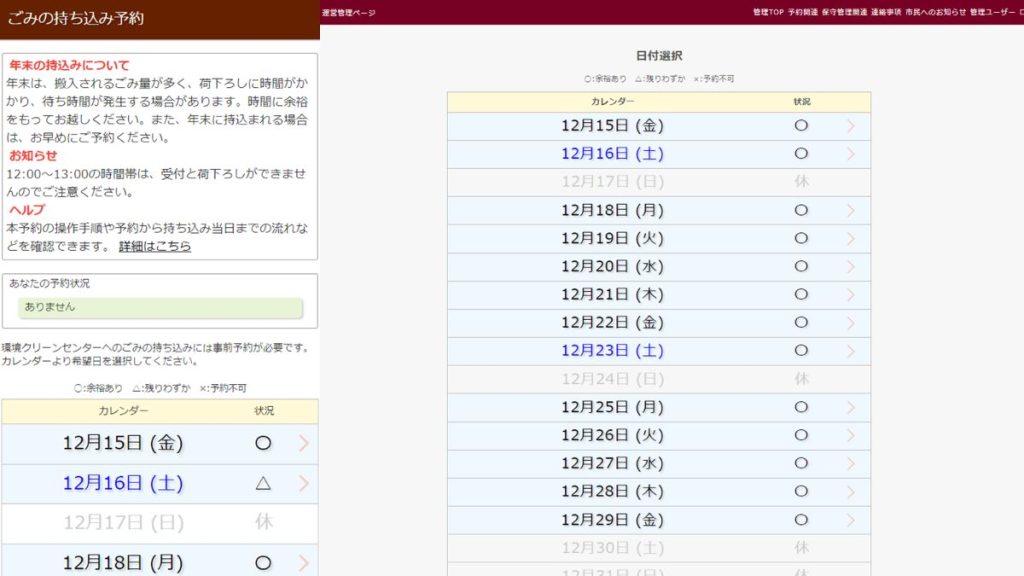
Task: Click the triangle status icon for 12月16日
Action: click(x=263, y=483)
